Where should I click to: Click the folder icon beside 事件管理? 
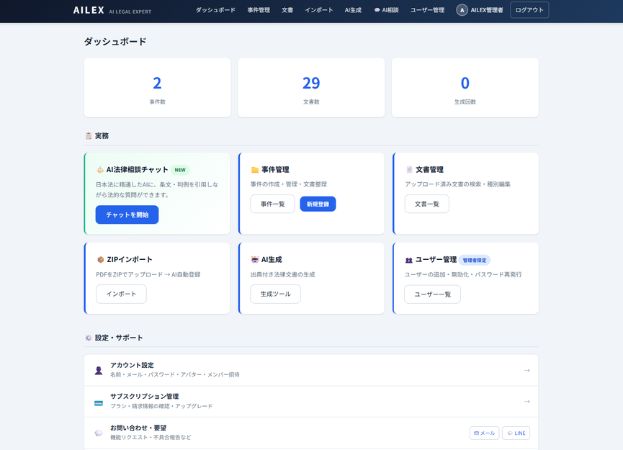tap(255, 170)
